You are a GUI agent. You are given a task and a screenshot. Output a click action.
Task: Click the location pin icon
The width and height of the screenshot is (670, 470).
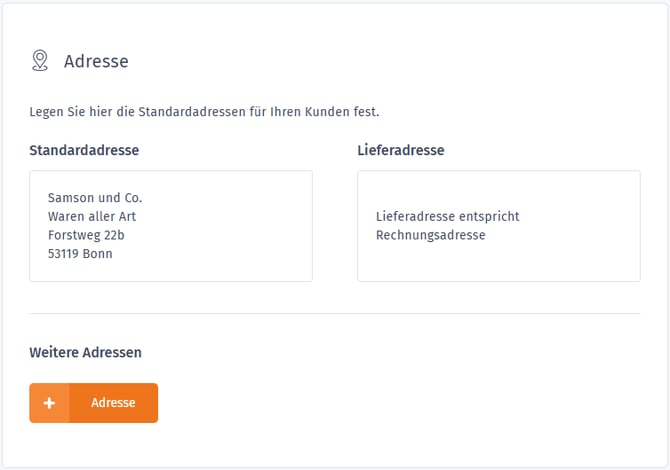(x=40, y=61)
